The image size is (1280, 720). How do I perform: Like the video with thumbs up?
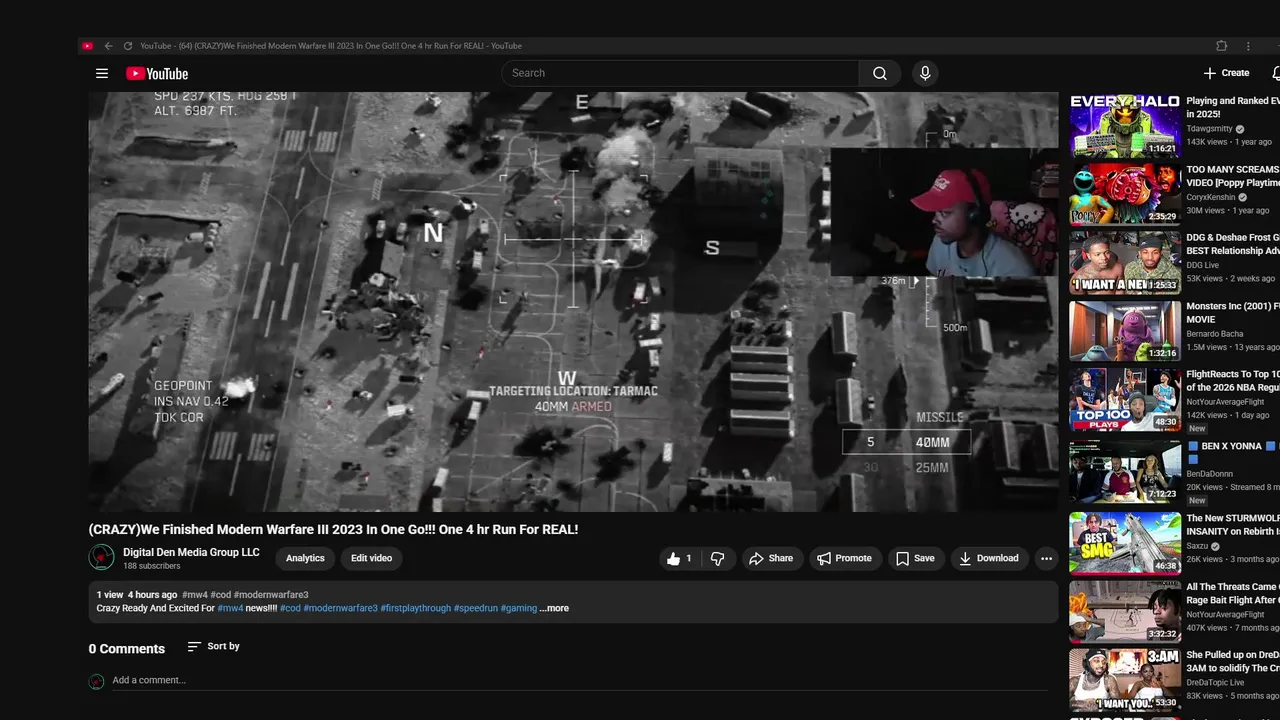pyautogui.click(x=680, y=559)
